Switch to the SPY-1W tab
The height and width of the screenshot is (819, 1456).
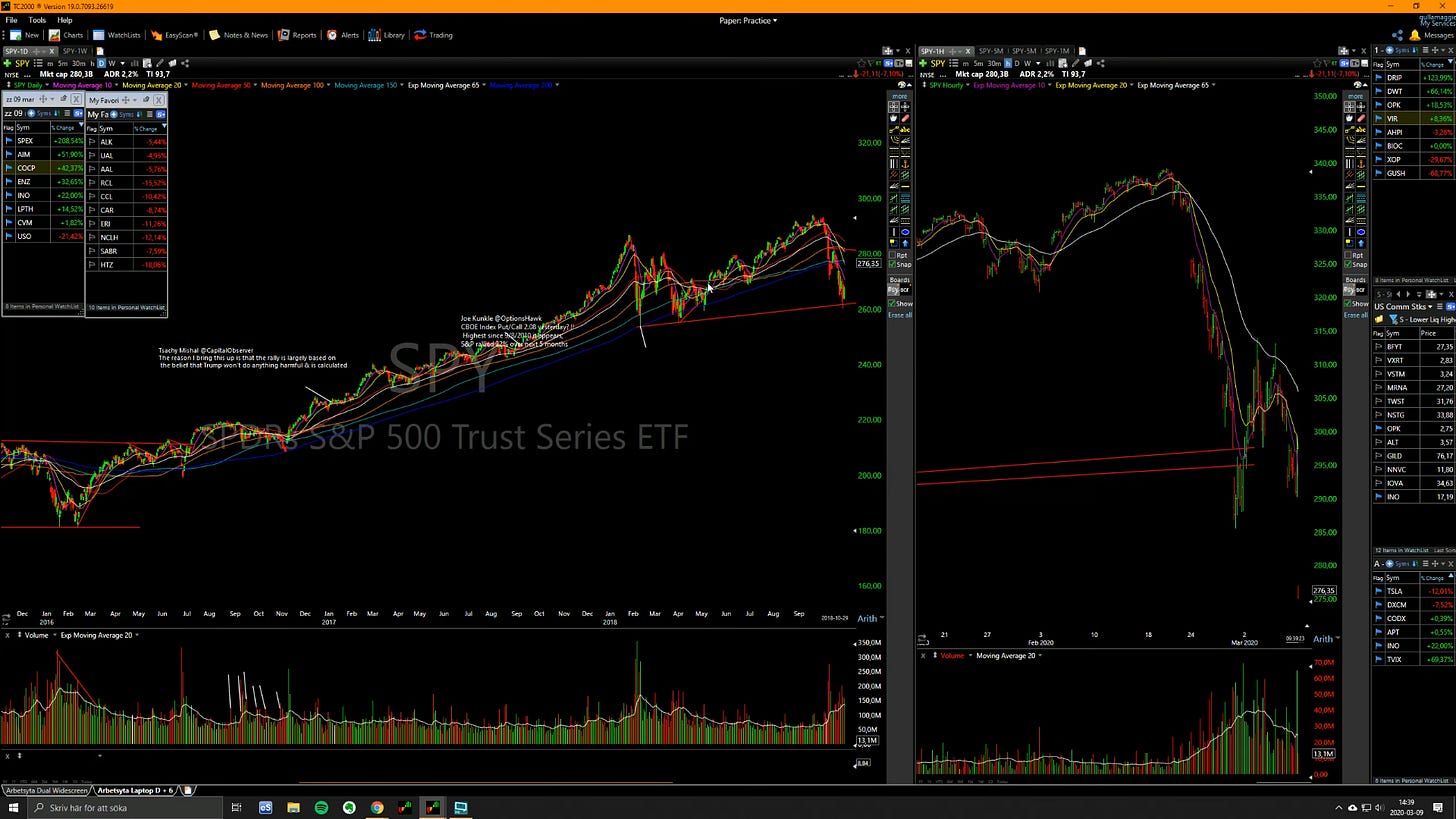click(x=75, y=51)
